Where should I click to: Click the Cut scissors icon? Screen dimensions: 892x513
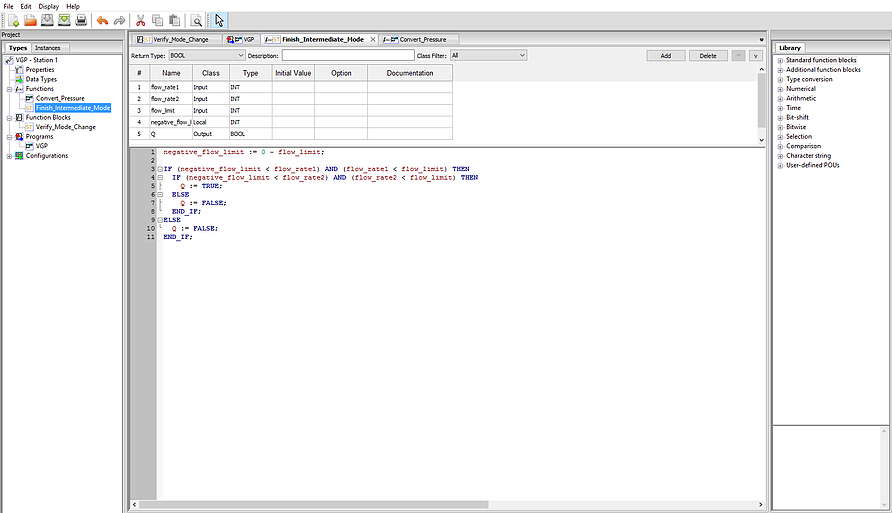tap(140, 20)
